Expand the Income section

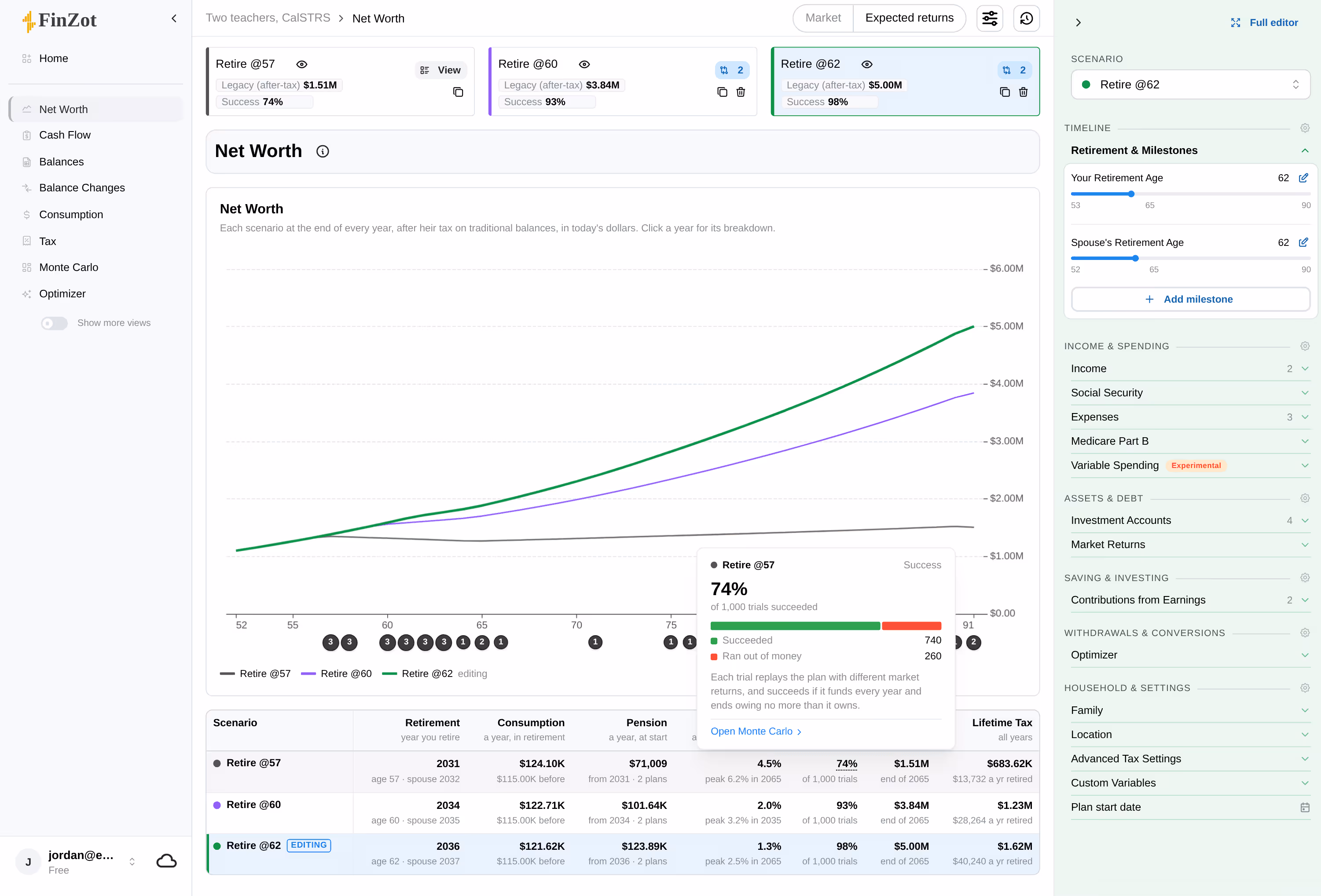[1190, 369]
